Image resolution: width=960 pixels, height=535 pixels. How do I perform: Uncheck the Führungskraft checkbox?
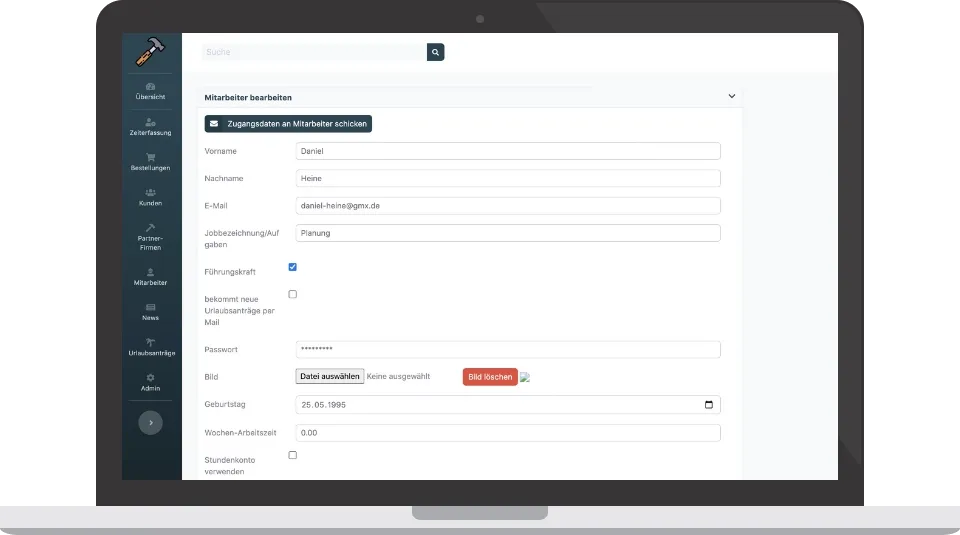coord(293,267)
